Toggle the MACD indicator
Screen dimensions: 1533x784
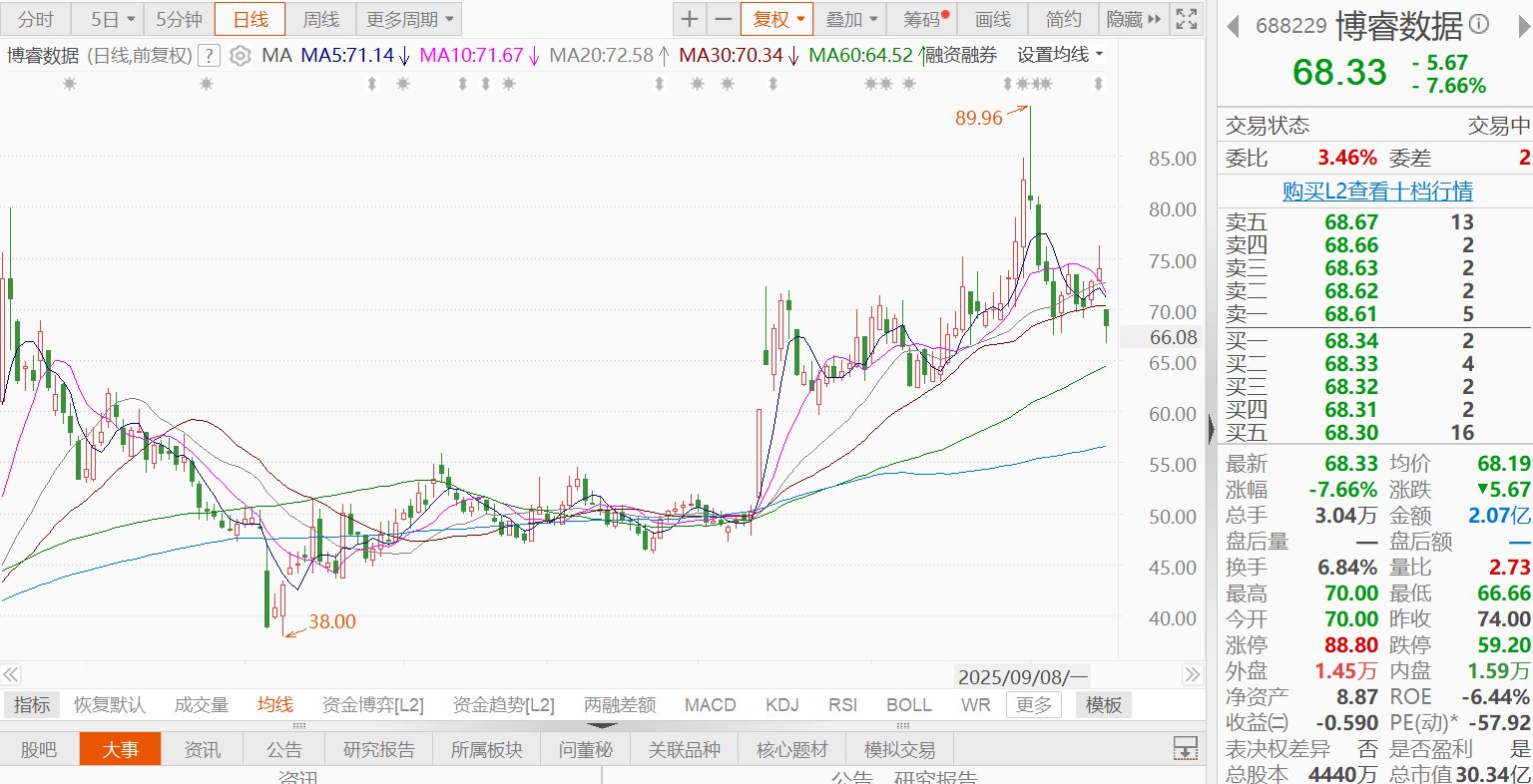click(710, 705)
